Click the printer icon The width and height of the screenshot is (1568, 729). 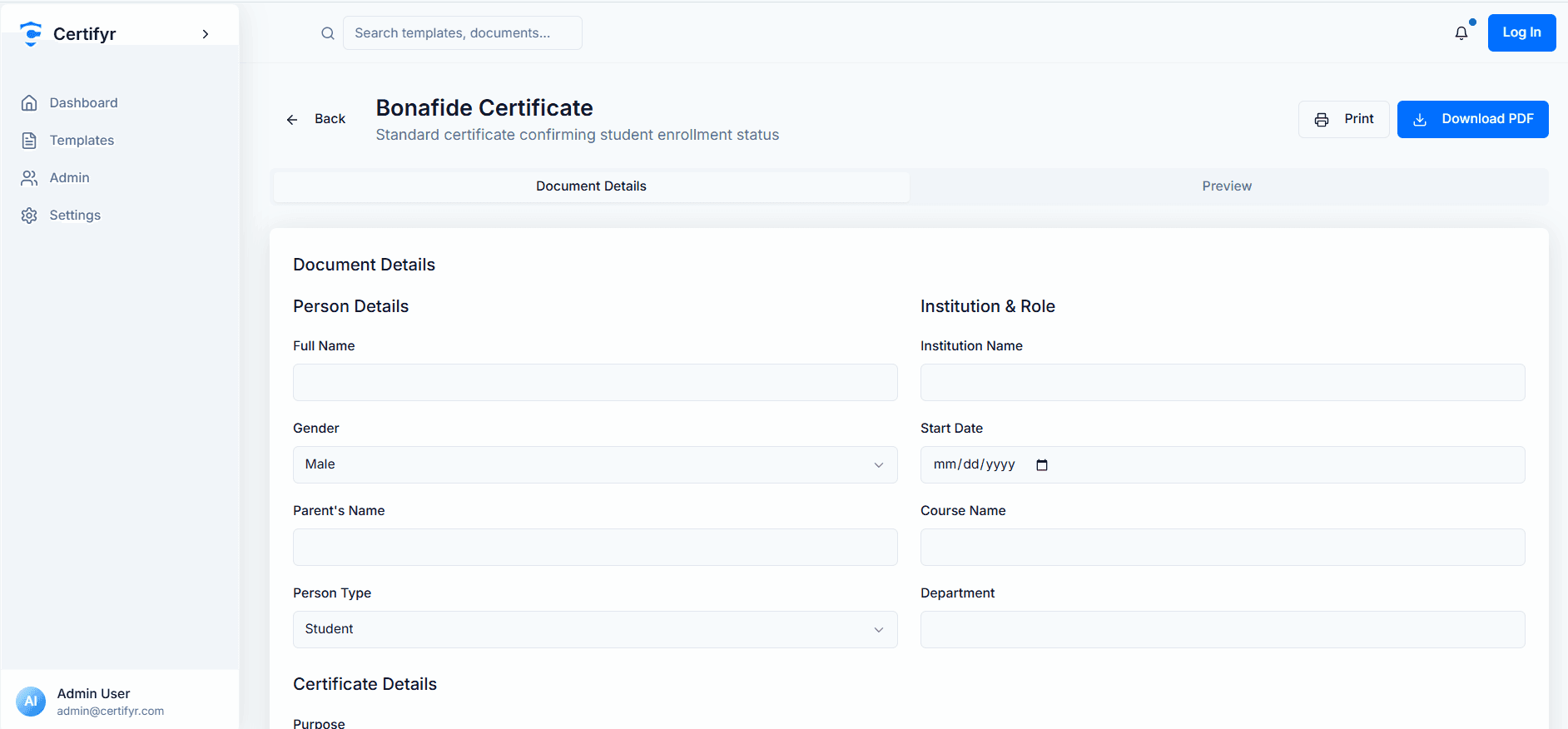click(1322, 120)
